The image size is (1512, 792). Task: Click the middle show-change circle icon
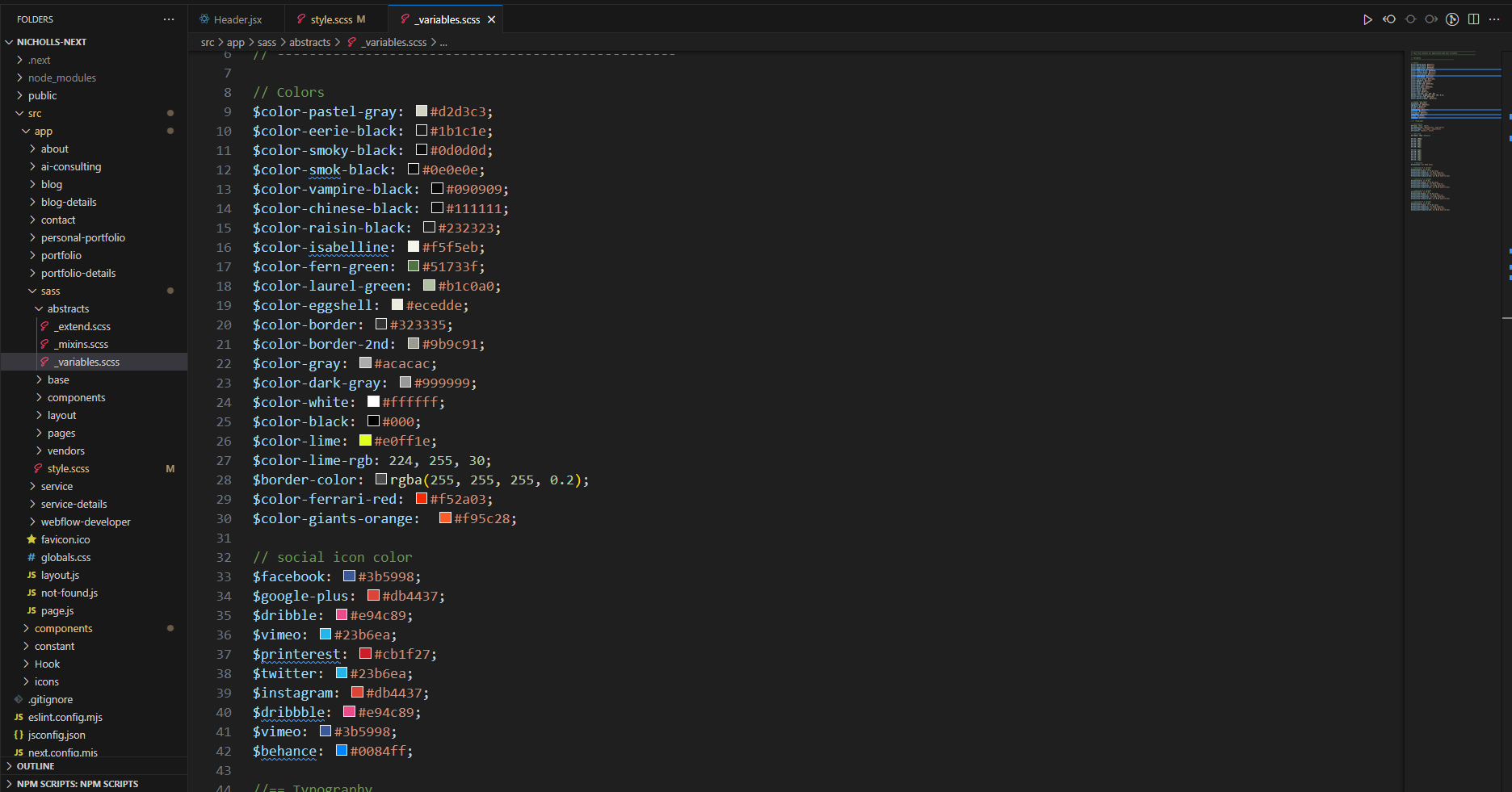point(1410,19)
